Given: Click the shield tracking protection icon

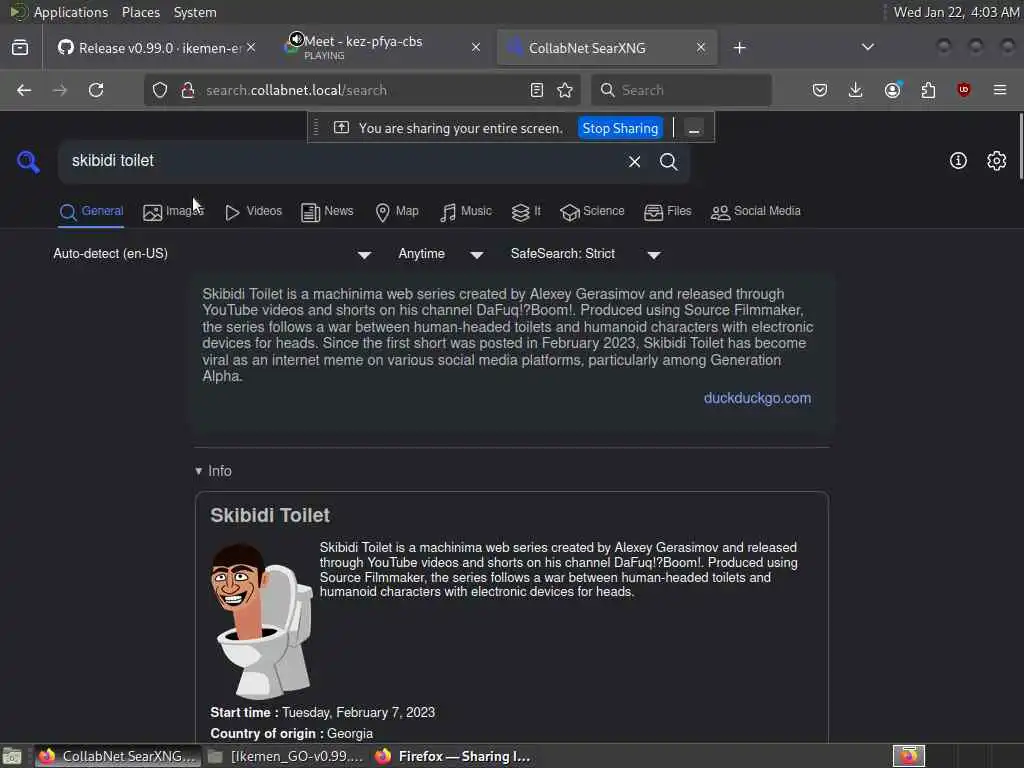Looking at the screenshot, I should (160, 90).
